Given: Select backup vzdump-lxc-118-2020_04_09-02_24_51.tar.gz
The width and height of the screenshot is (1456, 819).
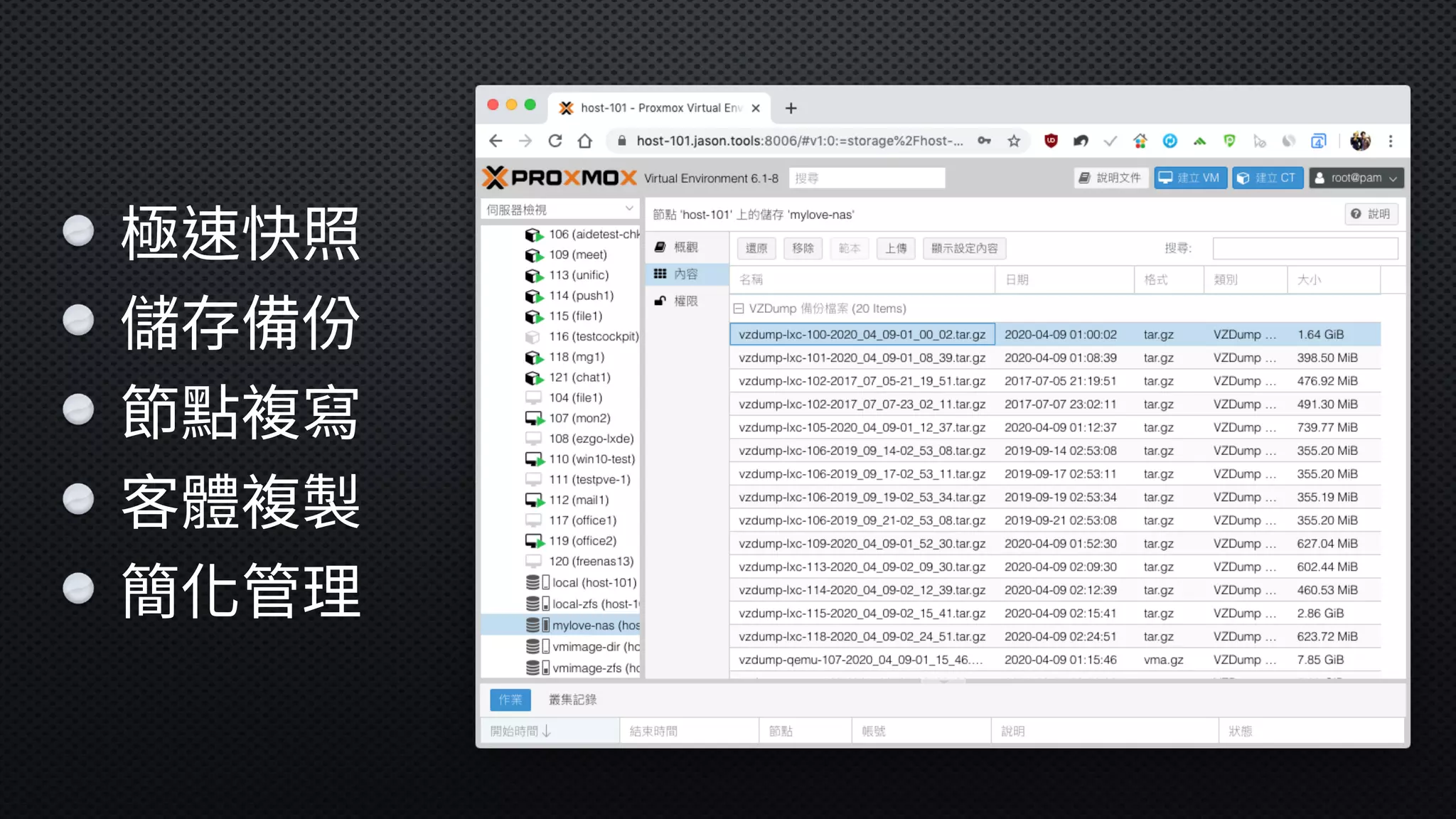Looking at the screenshot, I should pyautogui.click(x=1055, y=636).
